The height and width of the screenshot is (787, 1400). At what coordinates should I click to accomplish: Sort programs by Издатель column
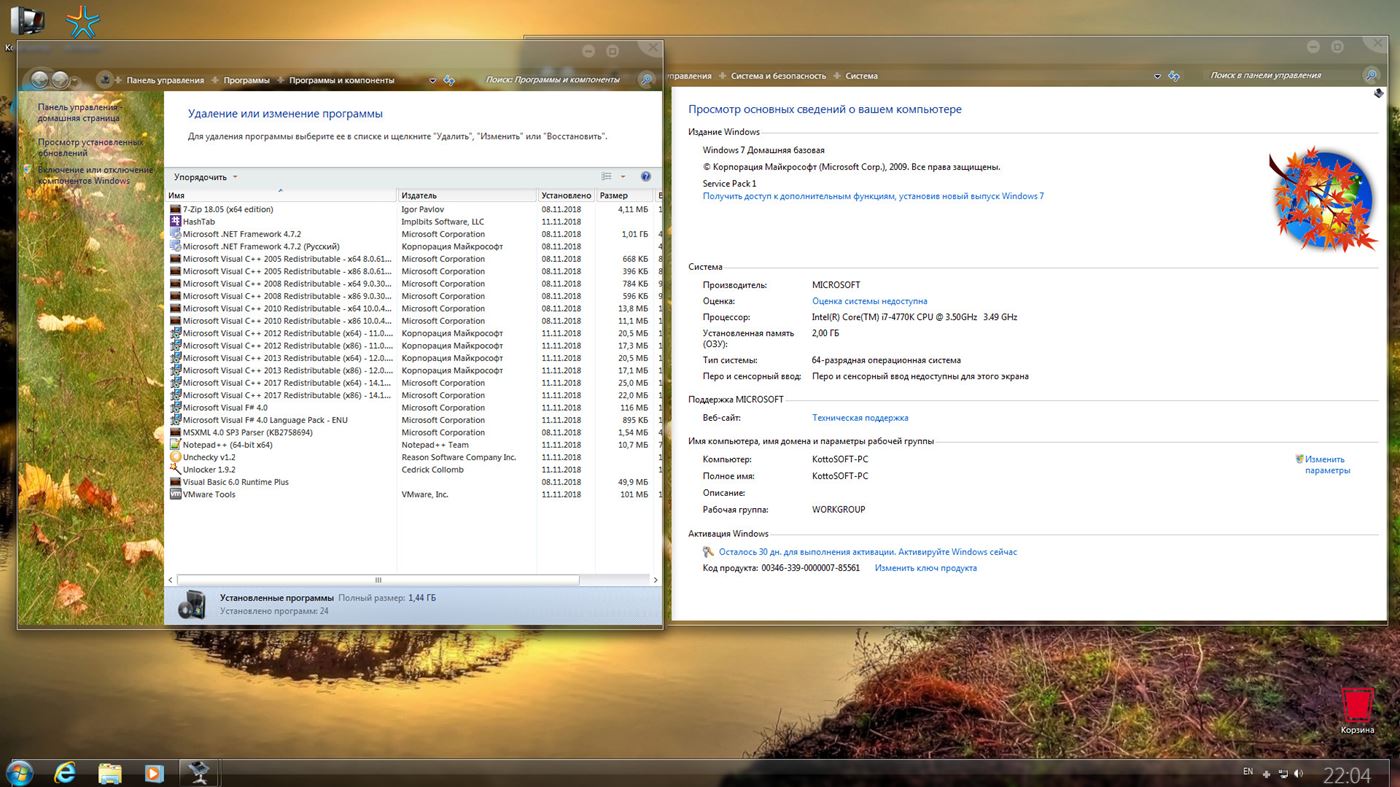[467, 195]
